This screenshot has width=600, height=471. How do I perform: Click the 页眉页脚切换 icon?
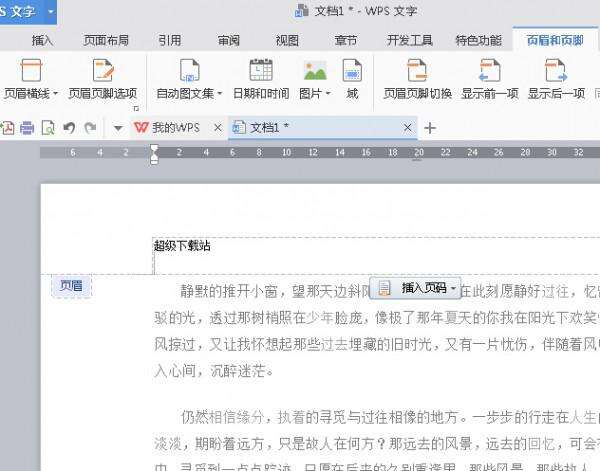[417, 70]
